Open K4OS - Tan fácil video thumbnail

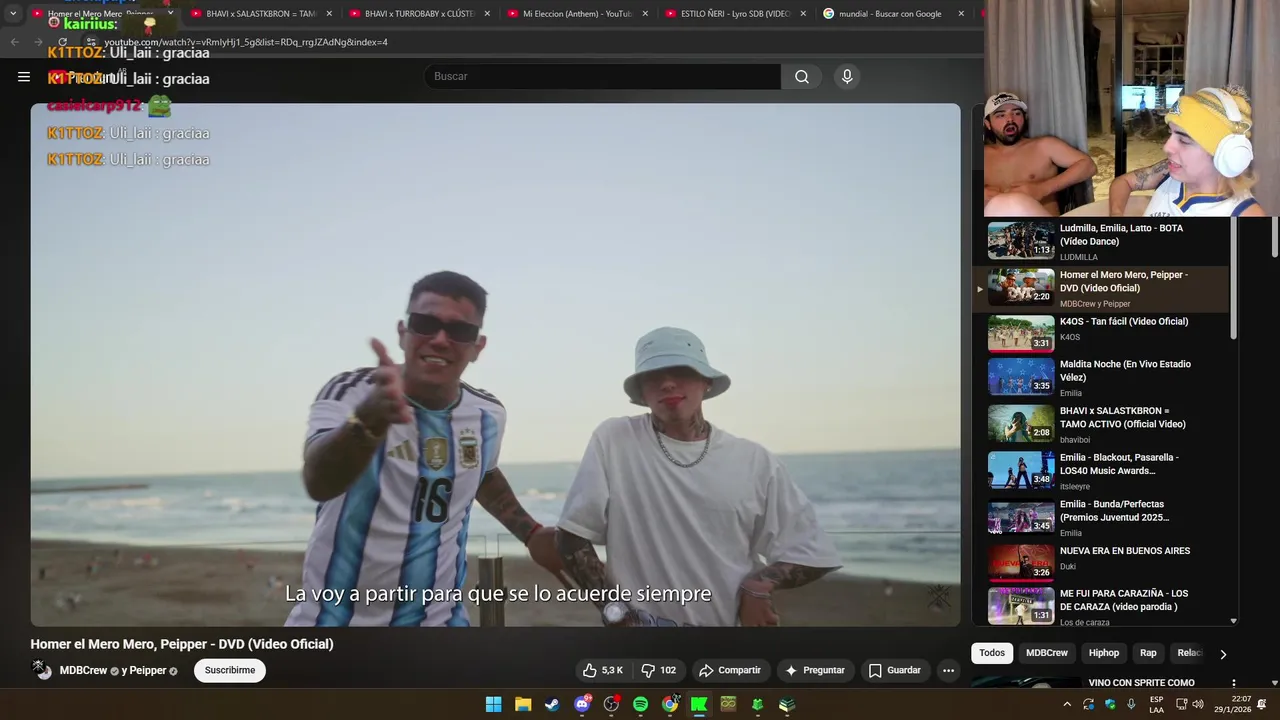click(1021, 334)
